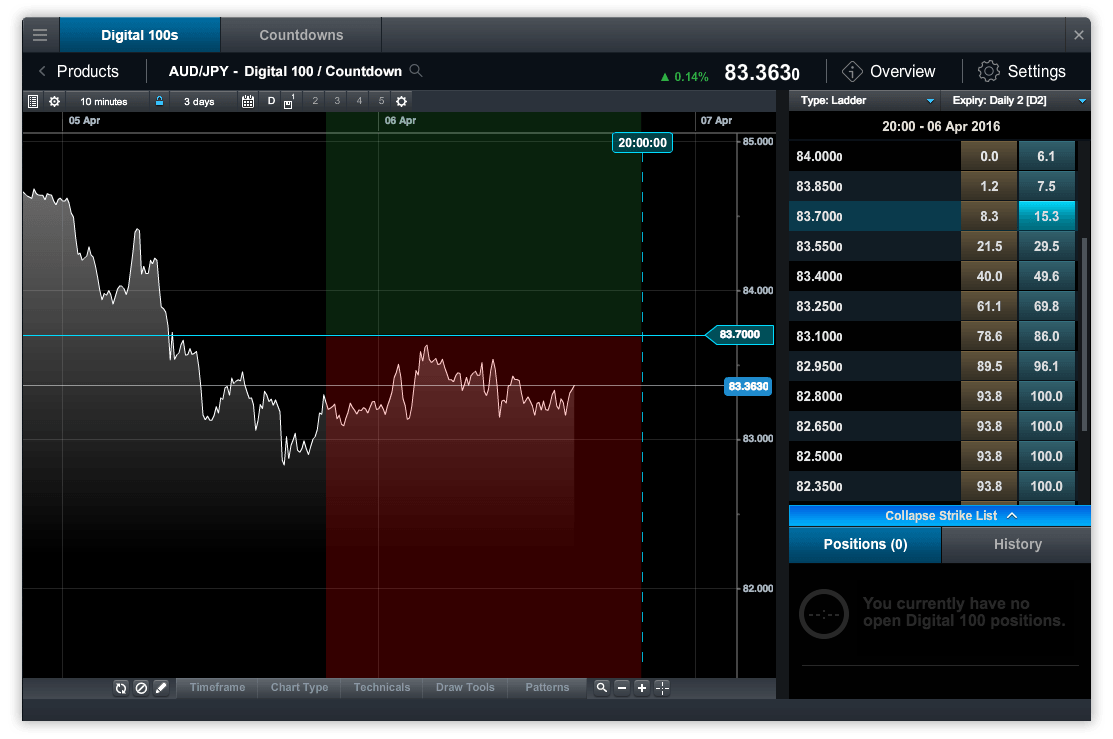Buy 83.4000 strike at 49.6

[1046, 276]
